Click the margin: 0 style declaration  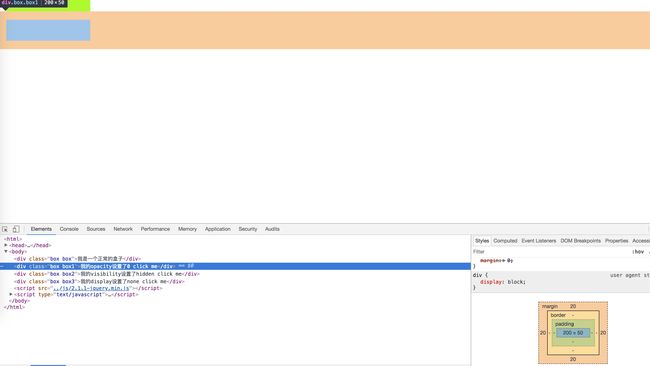coord(496,261)
